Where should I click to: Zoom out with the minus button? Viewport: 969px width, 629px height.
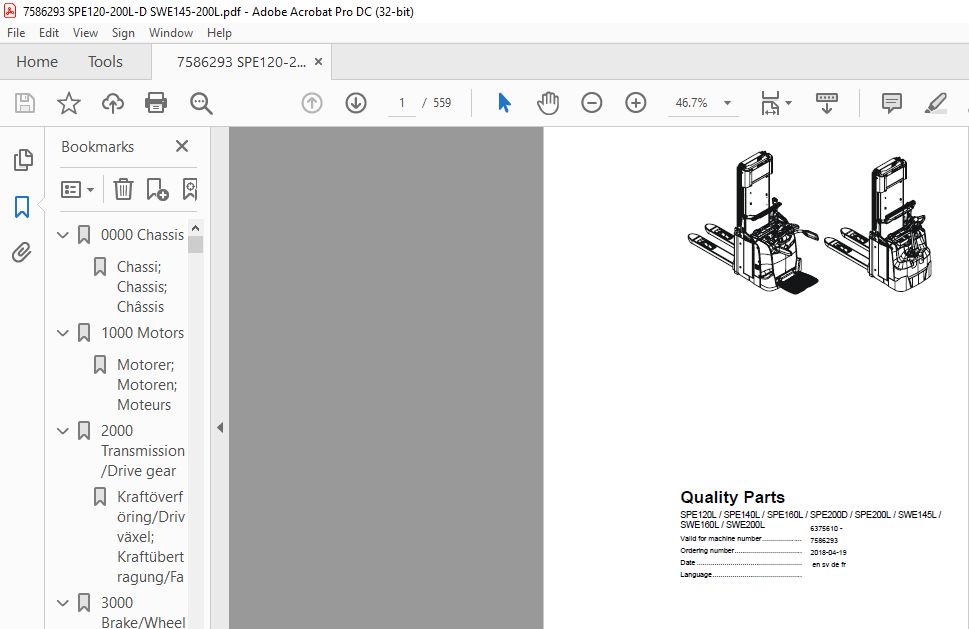(591, 103)
